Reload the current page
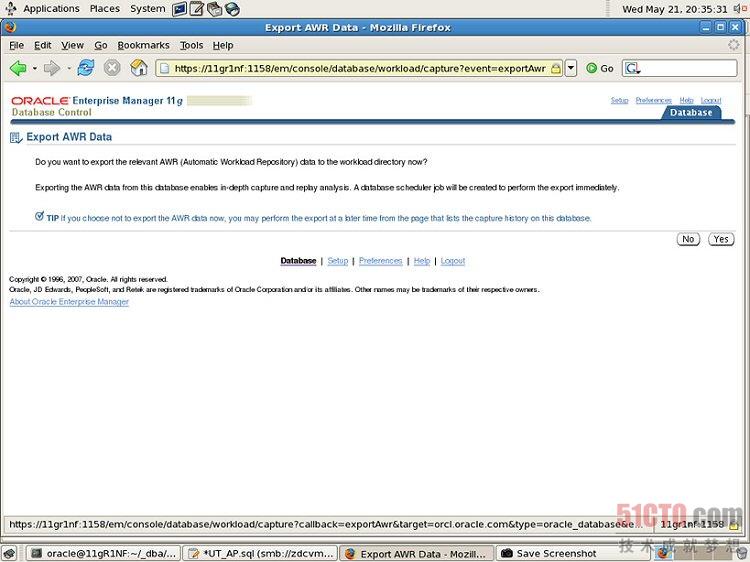 (x=86, y=68)
